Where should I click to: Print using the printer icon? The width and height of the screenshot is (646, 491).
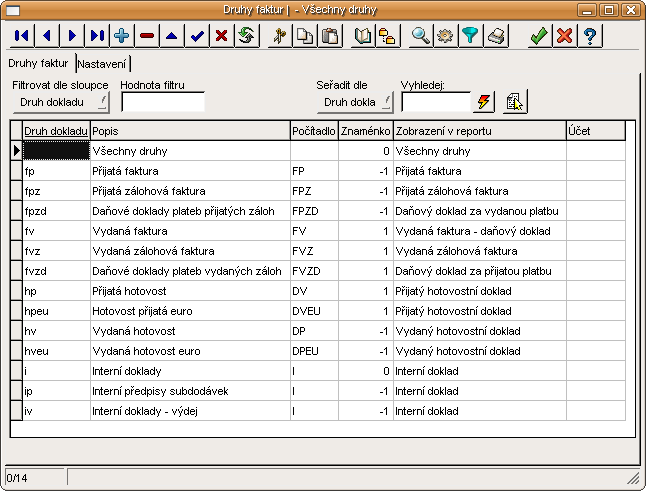click(496, 35)
